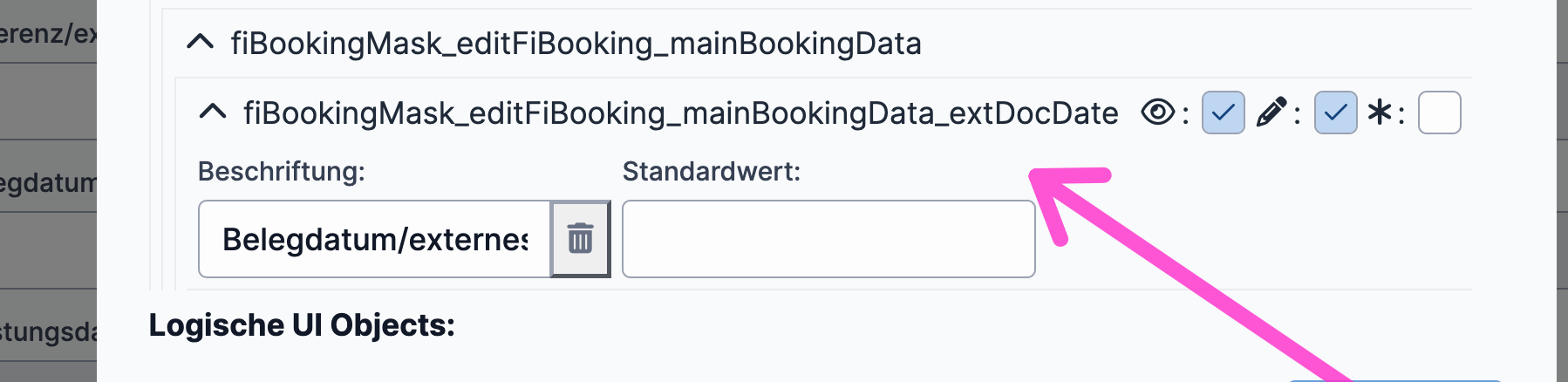Click the background row showing 'stungsda'
The image size is (1568, 382).
coord(48,331)
